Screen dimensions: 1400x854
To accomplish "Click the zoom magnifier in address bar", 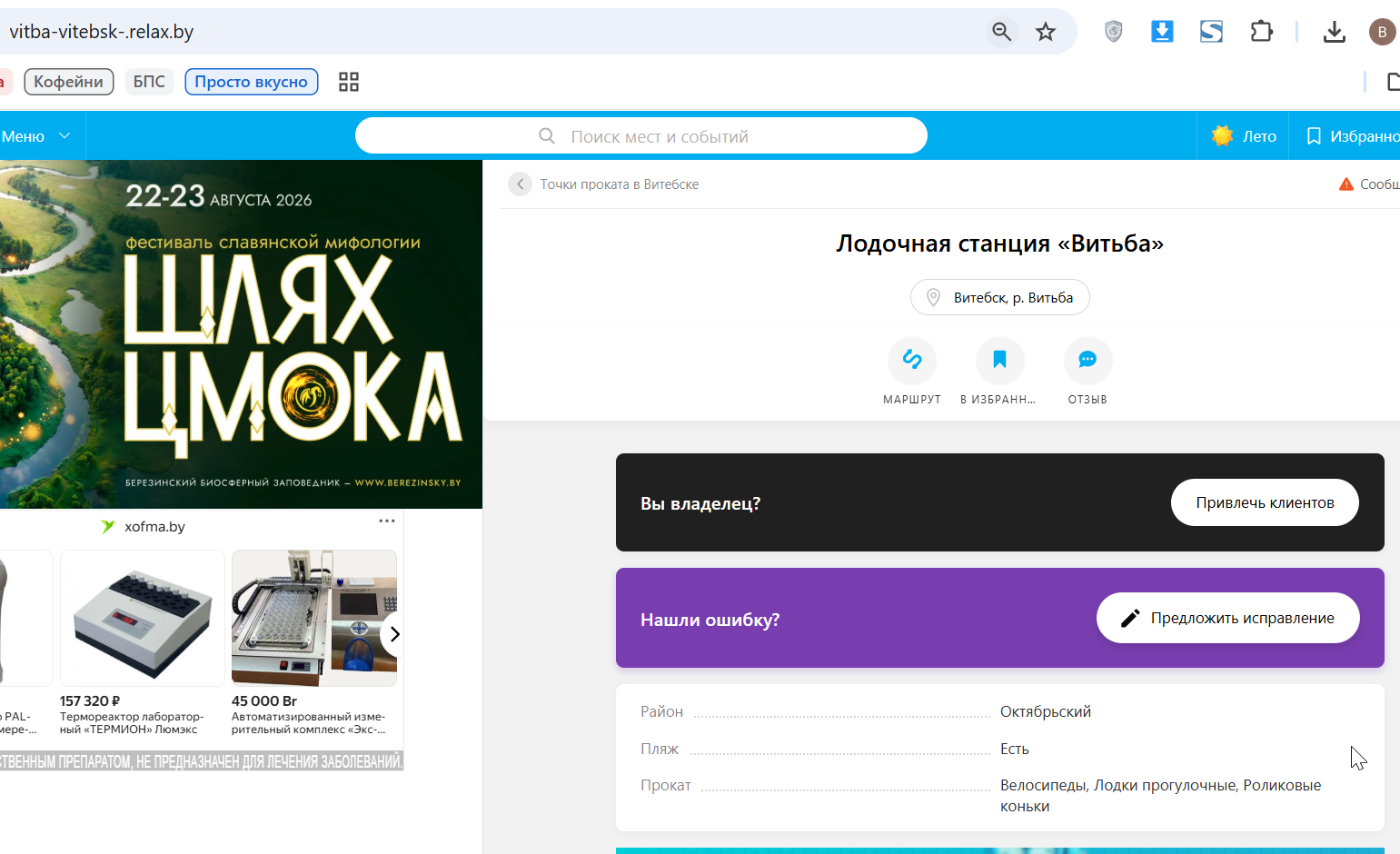I will (1001, 32).
